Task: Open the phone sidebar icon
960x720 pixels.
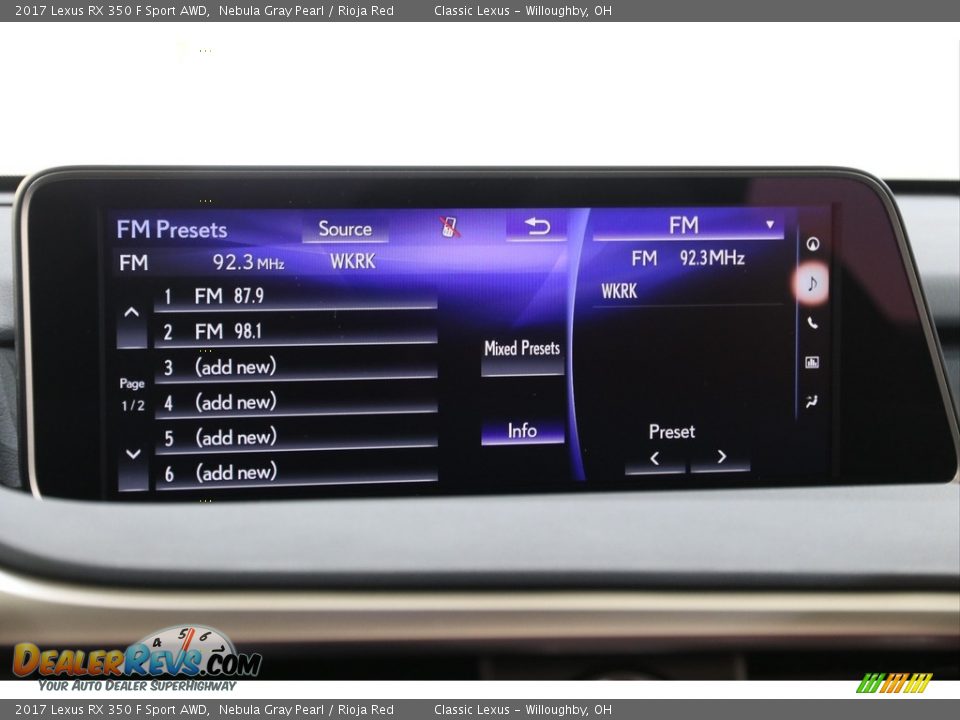Action: pos(812,323)
